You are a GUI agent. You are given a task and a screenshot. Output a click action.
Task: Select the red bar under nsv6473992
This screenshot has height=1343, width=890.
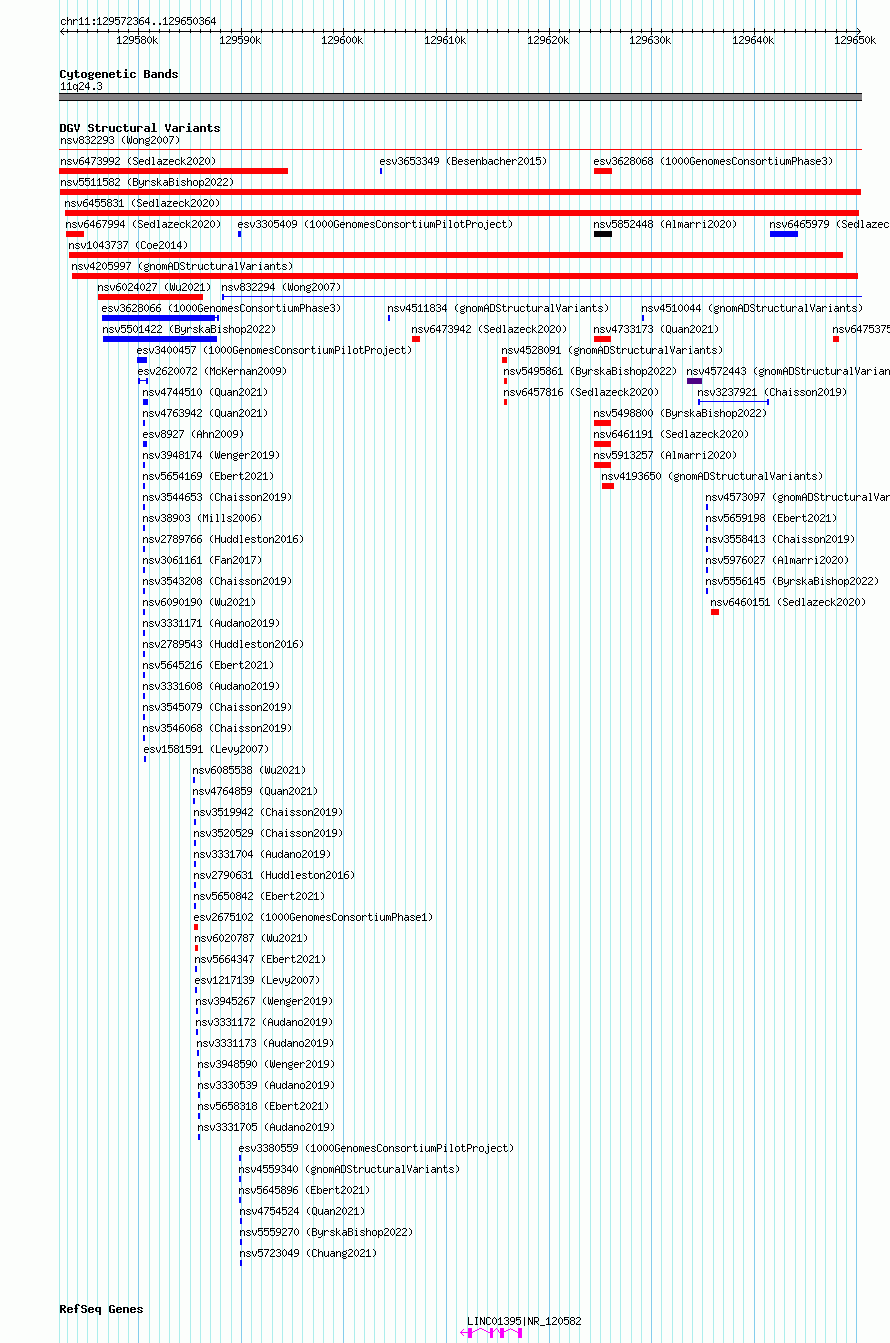[174, 171]
